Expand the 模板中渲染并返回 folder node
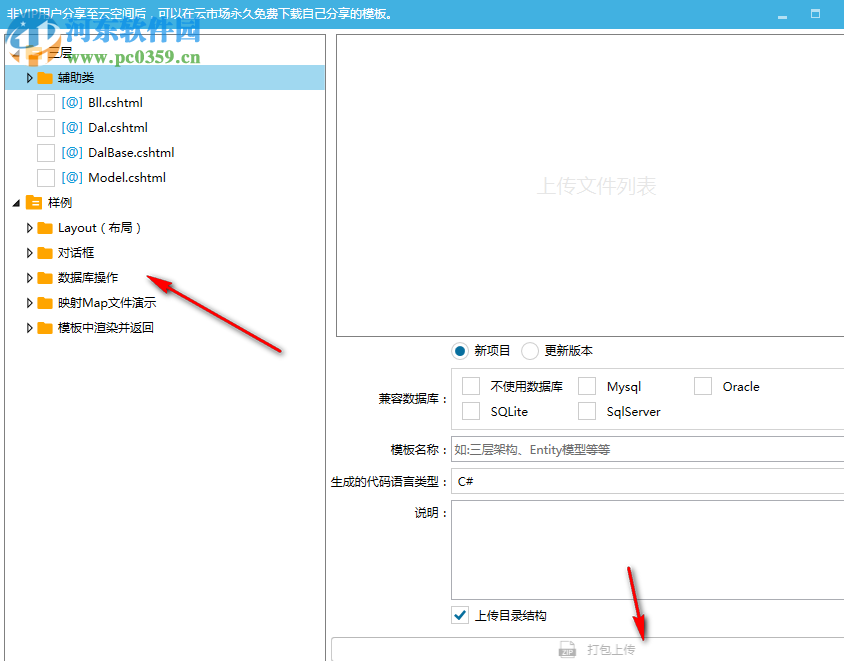Viewport: 844px width, 661px height. (30, 328)
